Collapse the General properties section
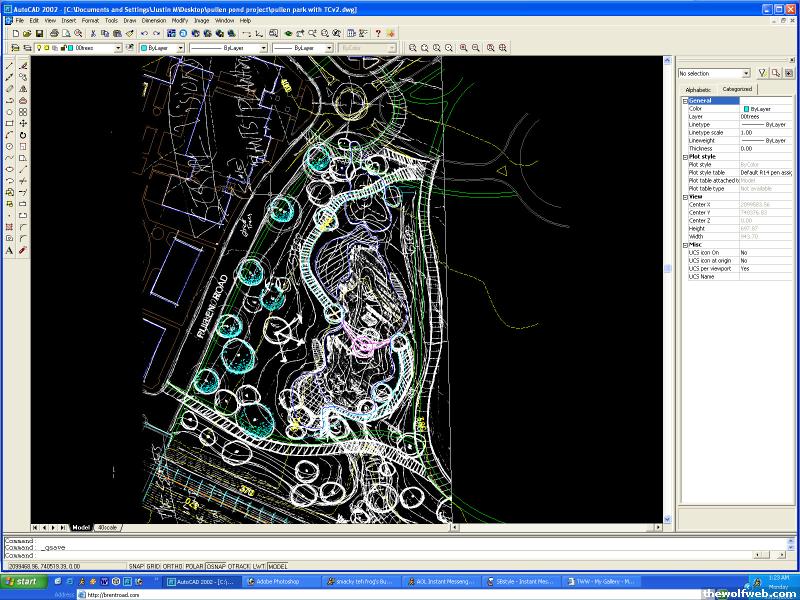 (x=685, y=100)
